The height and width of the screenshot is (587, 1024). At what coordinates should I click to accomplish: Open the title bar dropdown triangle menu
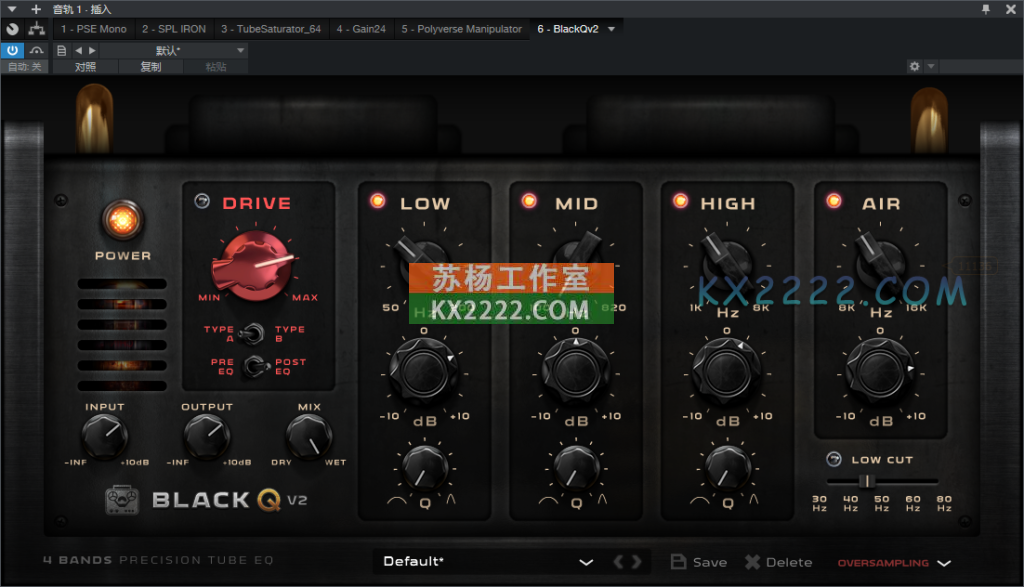12,9
